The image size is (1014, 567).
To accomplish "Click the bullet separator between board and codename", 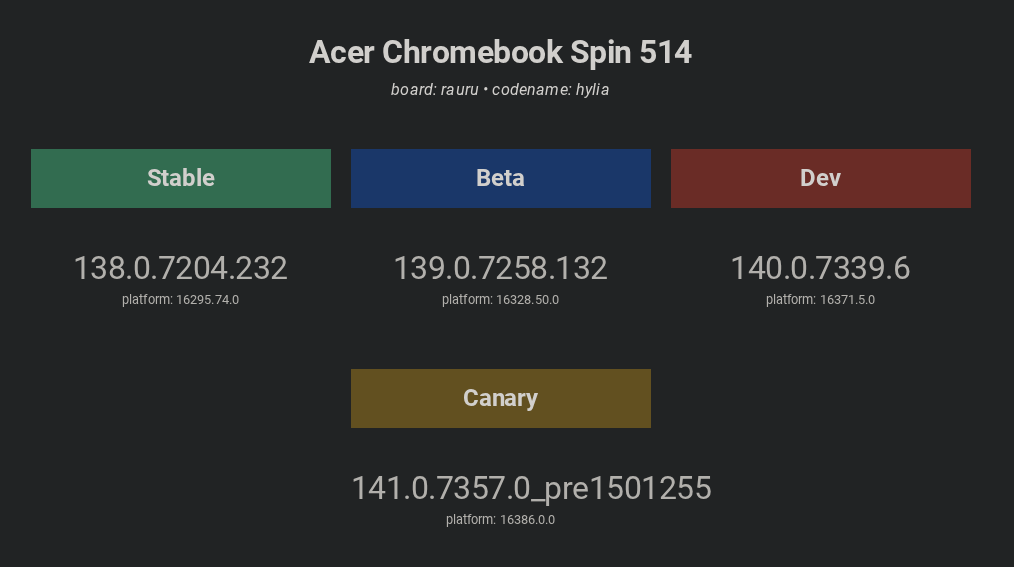I will (486, 90).
